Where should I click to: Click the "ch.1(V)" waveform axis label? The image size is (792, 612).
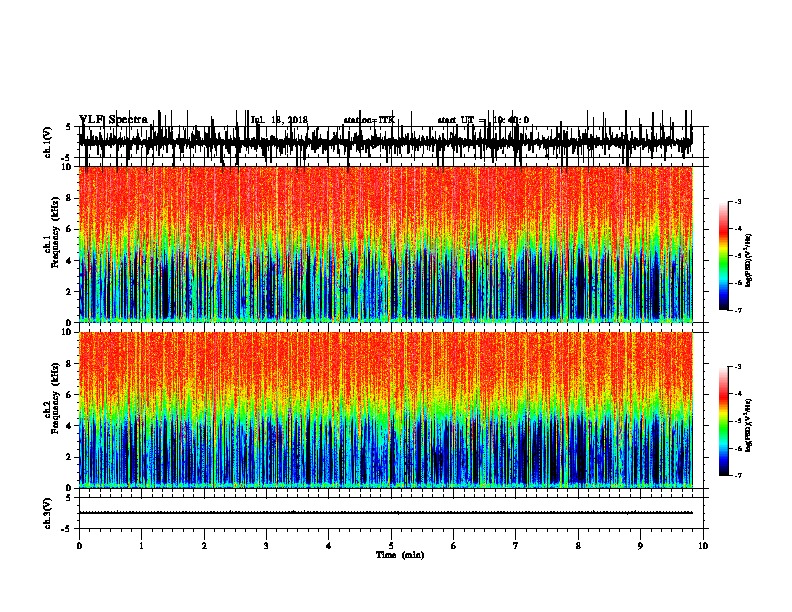pos(47,142)
